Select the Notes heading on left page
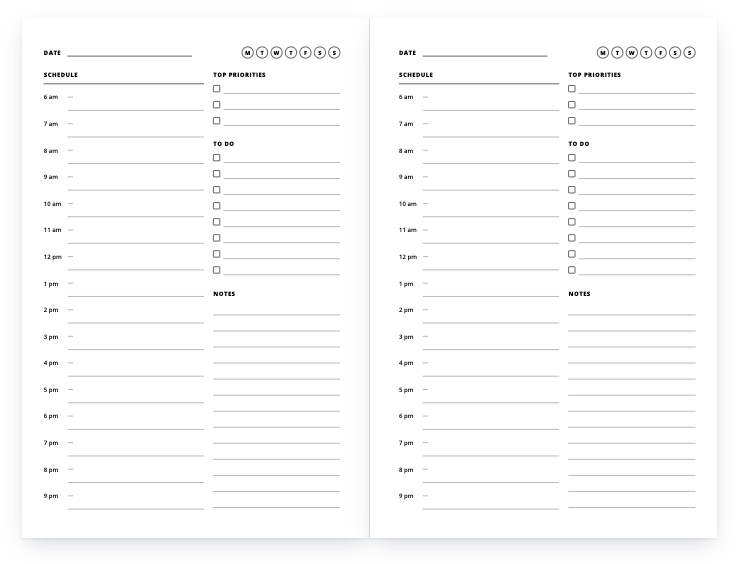 pos(224,294)
